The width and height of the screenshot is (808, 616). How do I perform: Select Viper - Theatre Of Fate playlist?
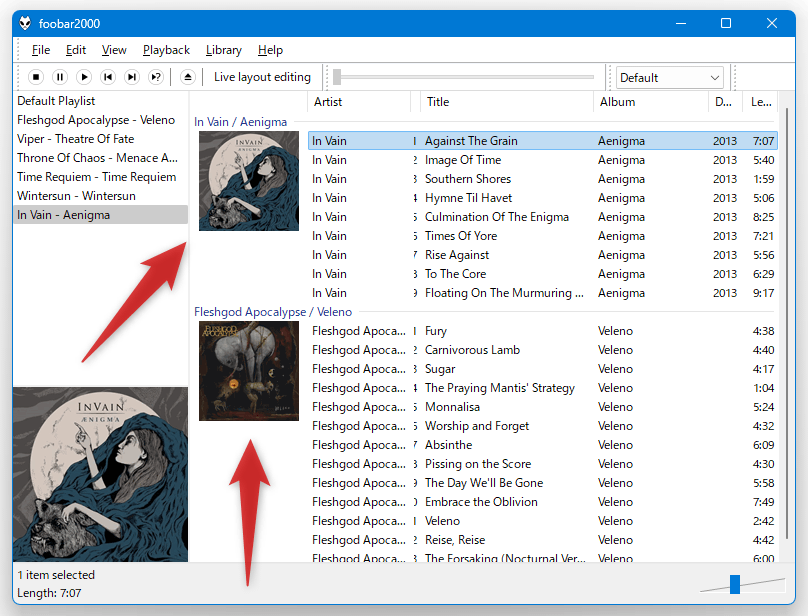tap(100, 139)
